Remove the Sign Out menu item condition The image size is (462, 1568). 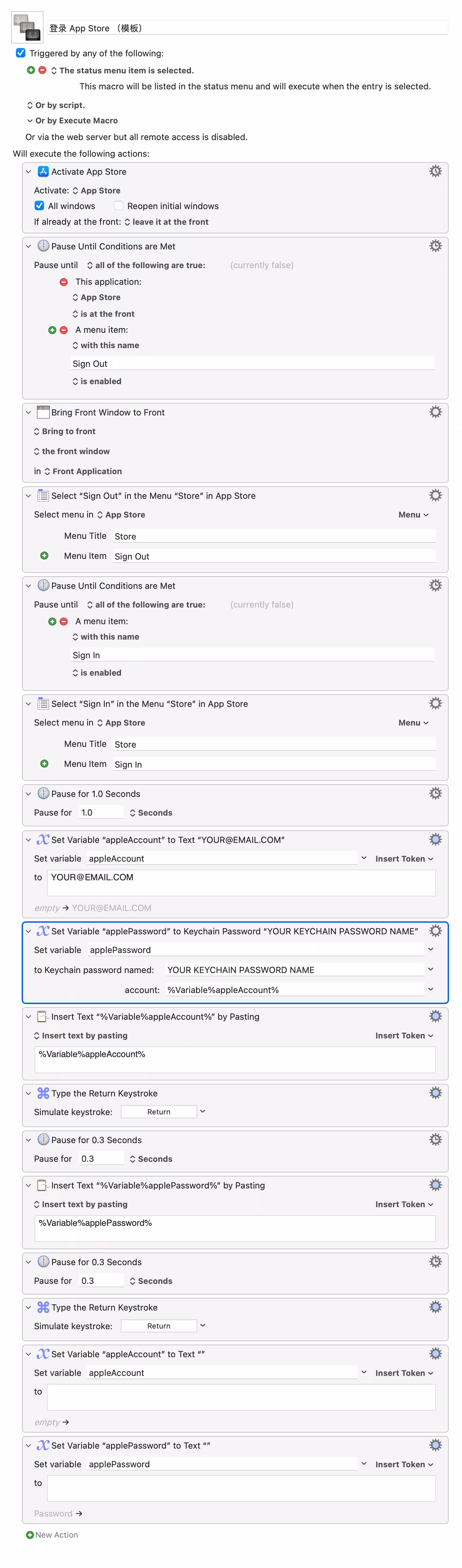63,330
